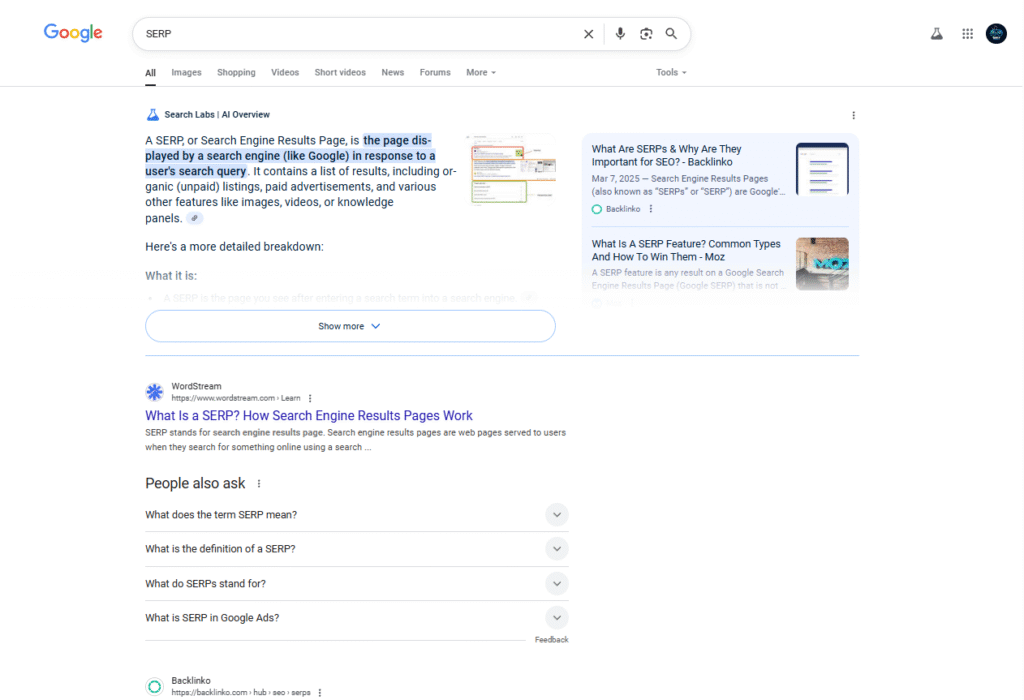Image resolution: width=1024 pixels, height=700 pixels.
Task: Open search by image camera icon
Action: point(646,34)
